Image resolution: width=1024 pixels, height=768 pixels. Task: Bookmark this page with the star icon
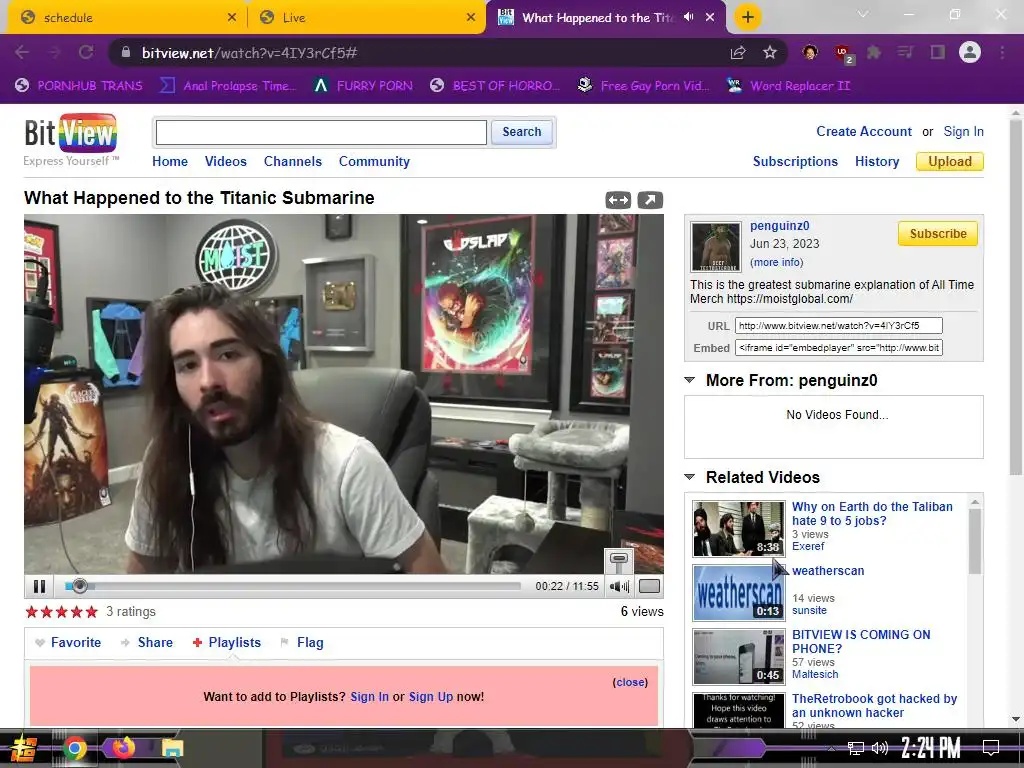click(770, 52)
